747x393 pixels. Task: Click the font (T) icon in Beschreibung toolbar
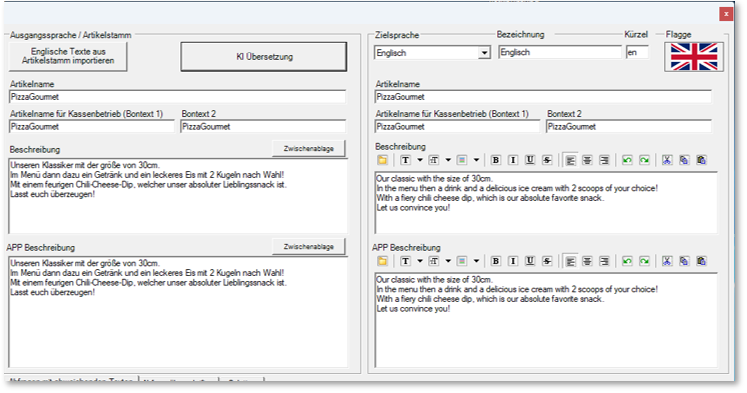pos(405,160)
